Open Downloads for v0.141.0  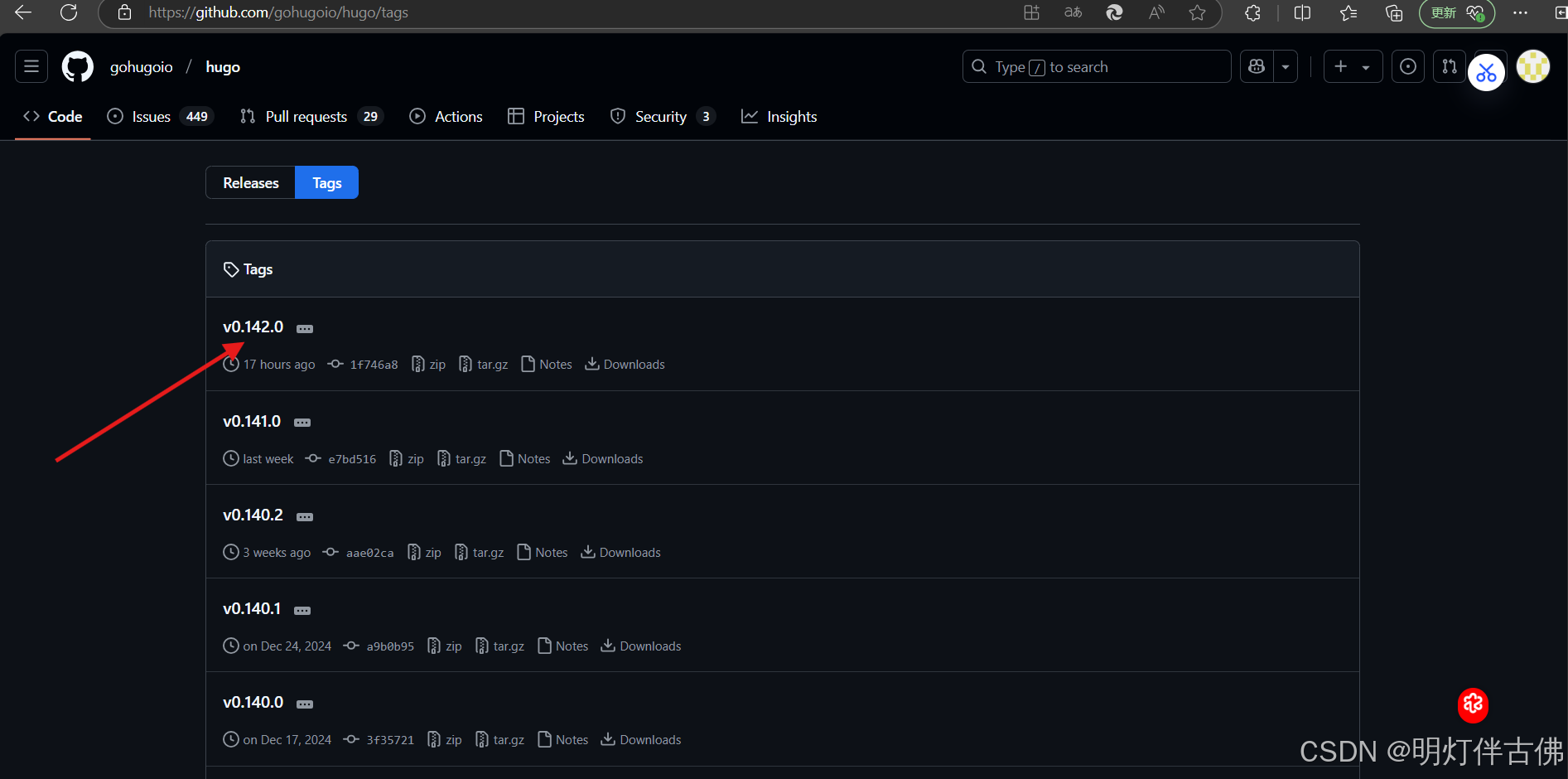[603, 458]
